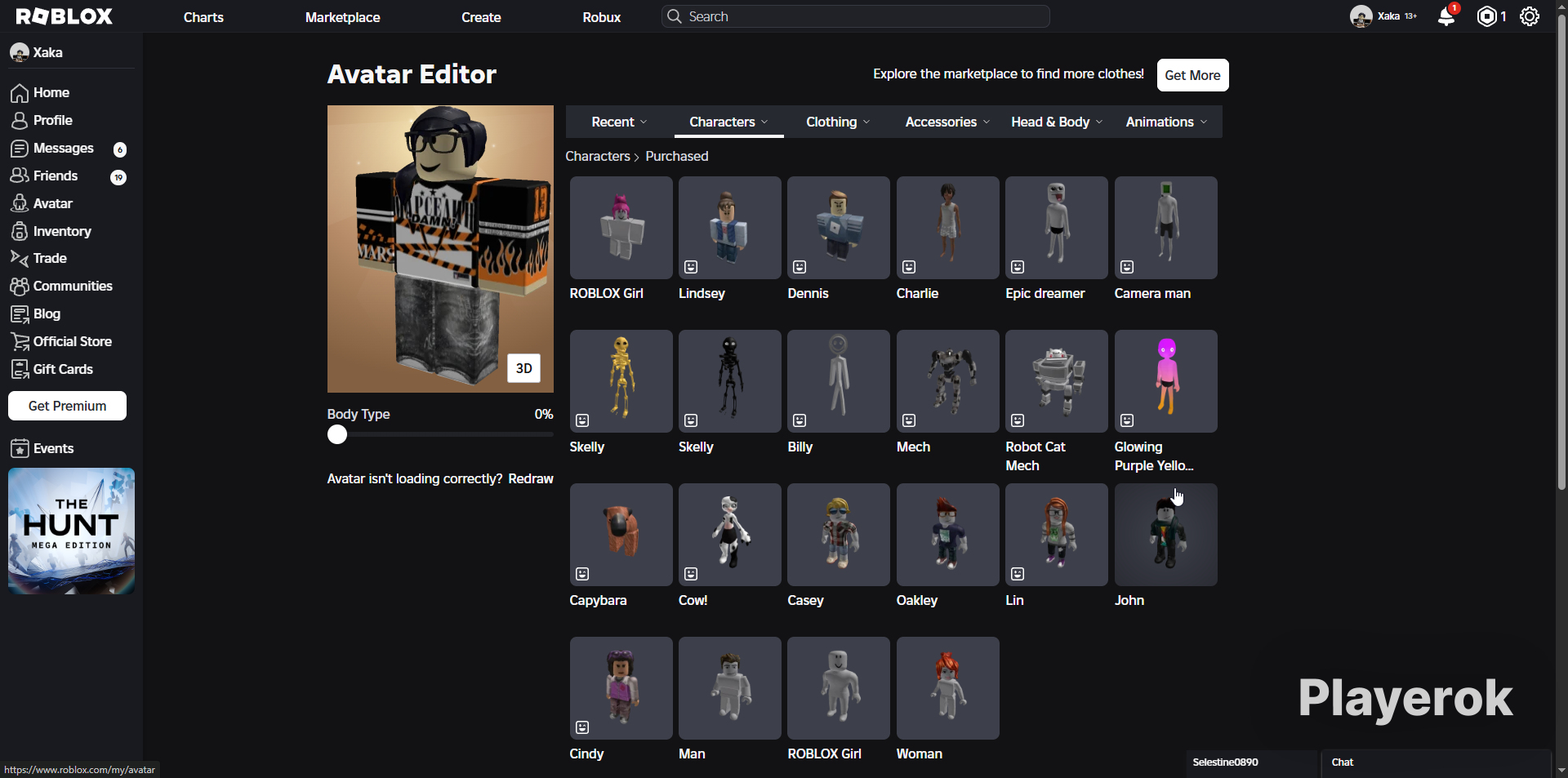The height and width of the screenshot is (778, 1568).
Task: Expand the Animations dropdown
Action: (1166, 122)
